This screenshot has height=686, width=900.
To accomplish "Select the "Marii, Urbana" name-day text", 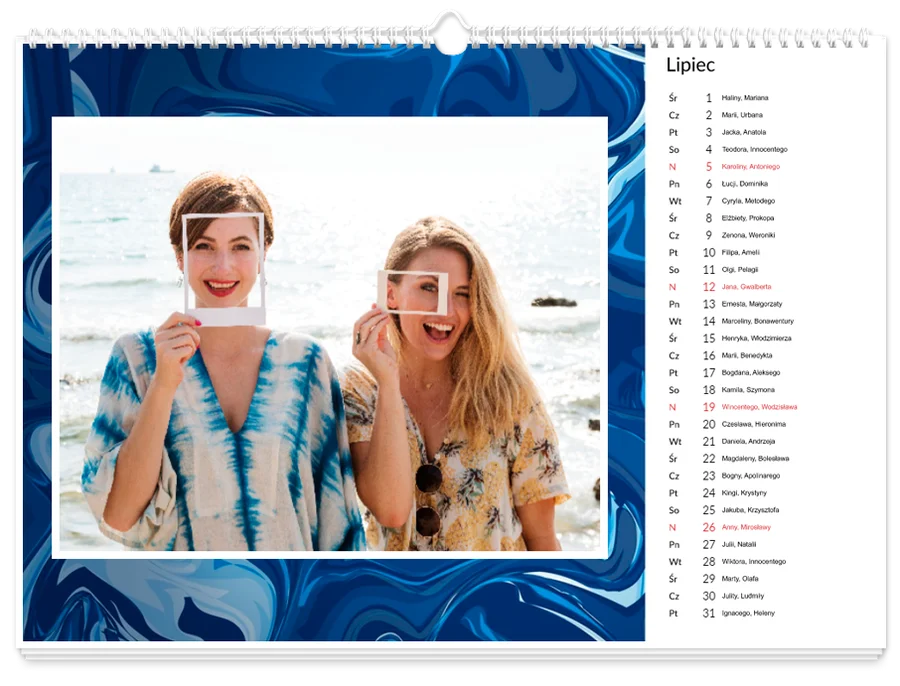I will click(x=742, y=115).
